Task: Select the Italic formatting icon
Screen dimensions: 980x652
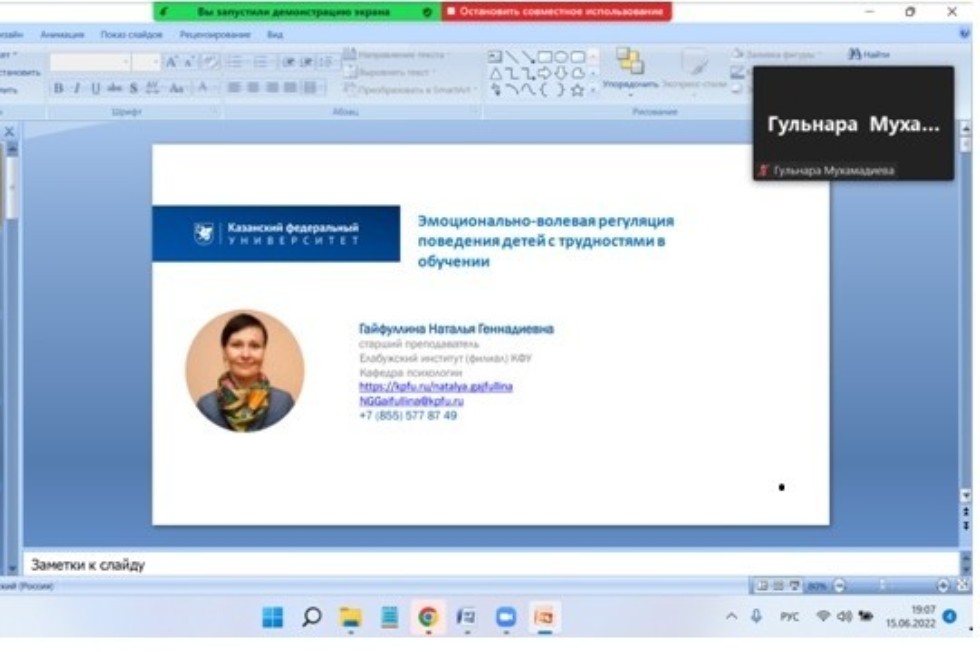Action: [76, 86]
